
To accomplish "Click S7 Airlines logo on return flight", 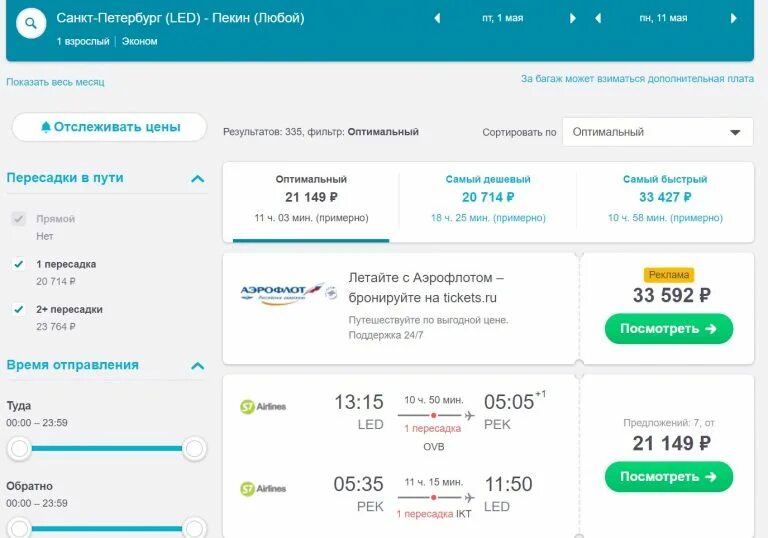I will tap(263, 489).
